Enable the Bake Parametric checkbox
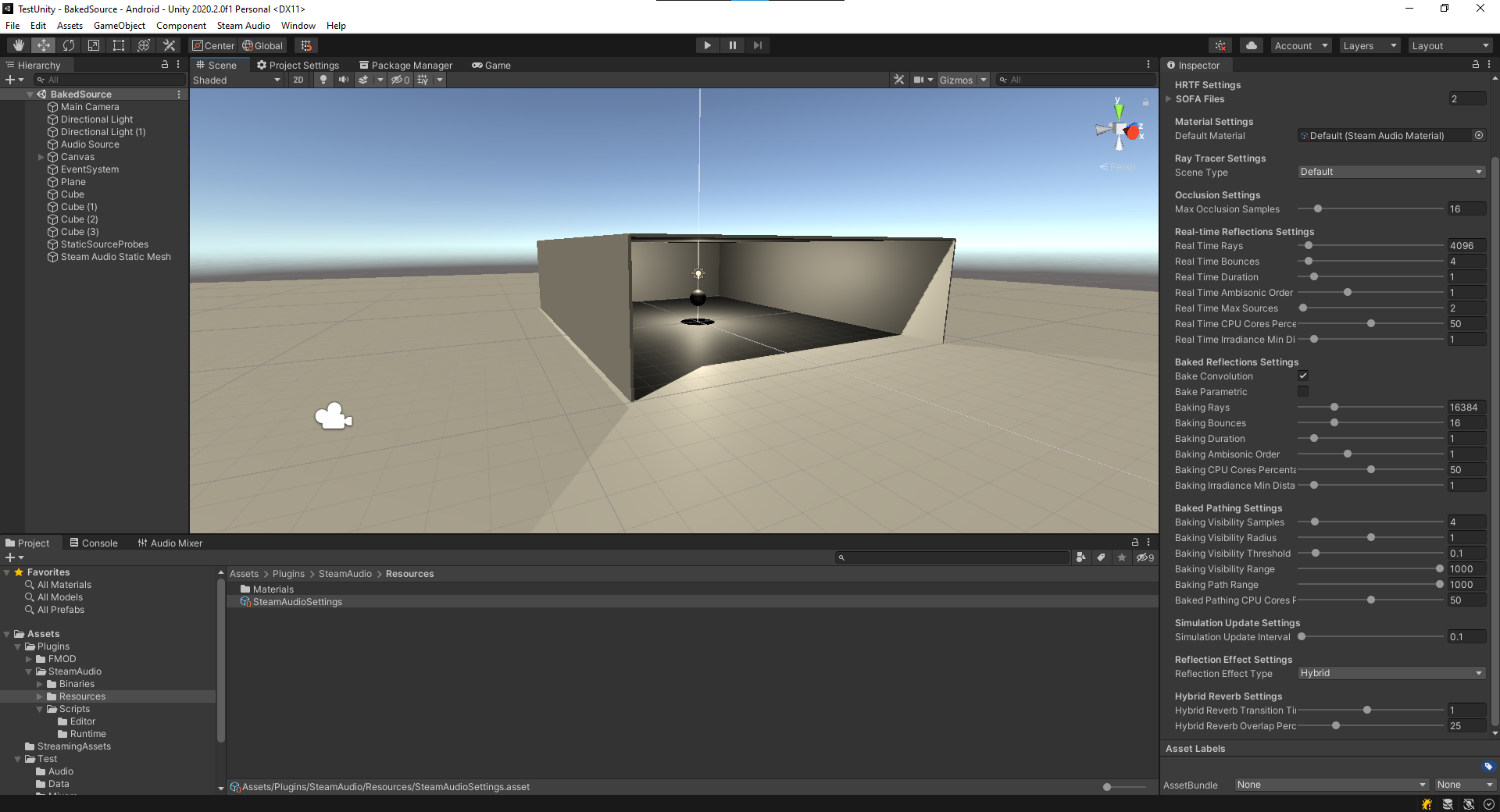Screen dimensions: 1500x812 click(x=1303, y=392)
